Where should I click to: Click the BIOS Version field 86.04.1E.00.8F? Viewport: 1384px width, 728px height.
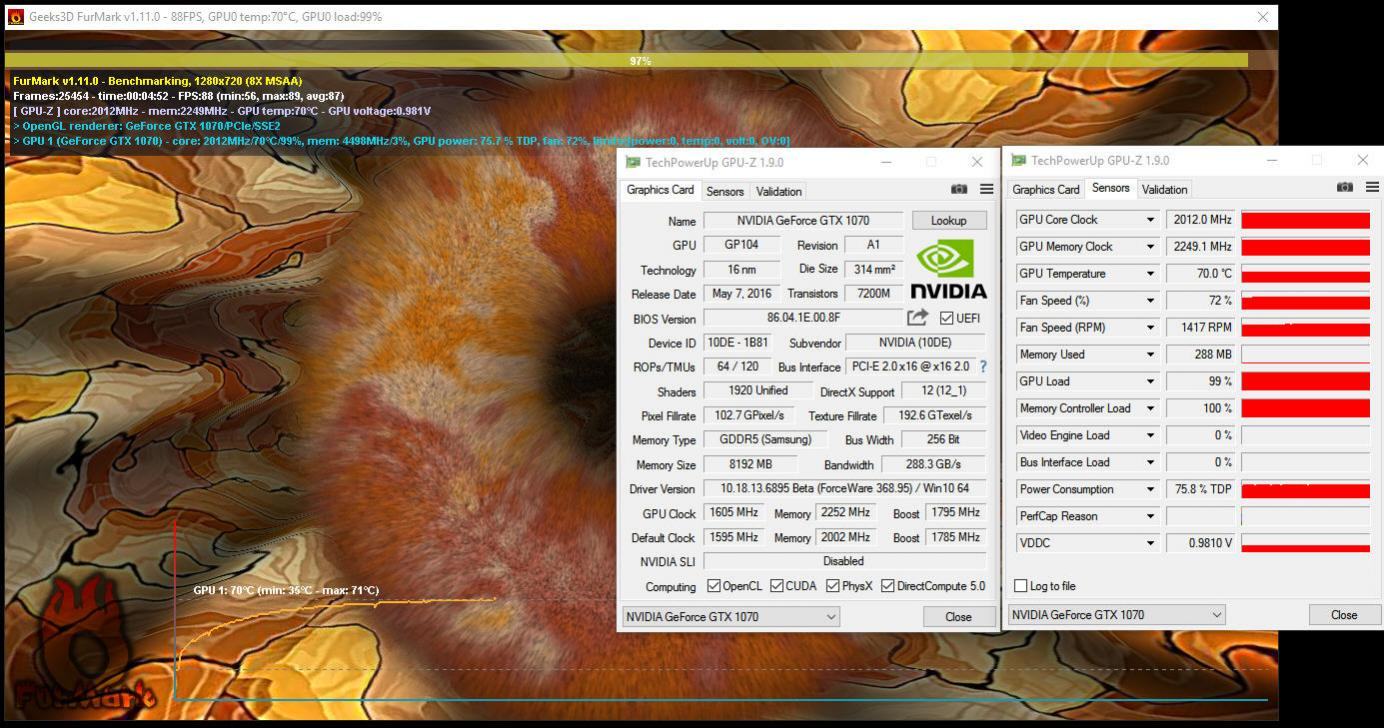pyautogui.click(x=803, y=318)
